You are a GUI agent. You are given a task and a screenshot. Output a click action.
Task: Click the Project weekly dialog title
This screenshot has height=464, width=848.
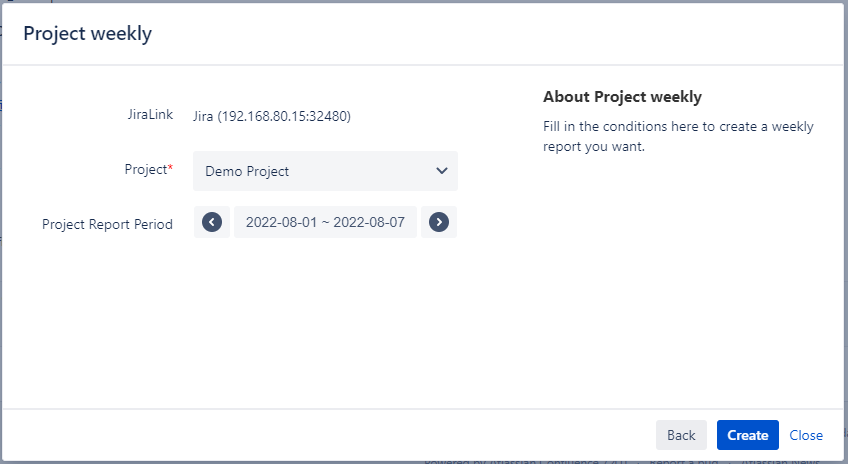[88, 34]
